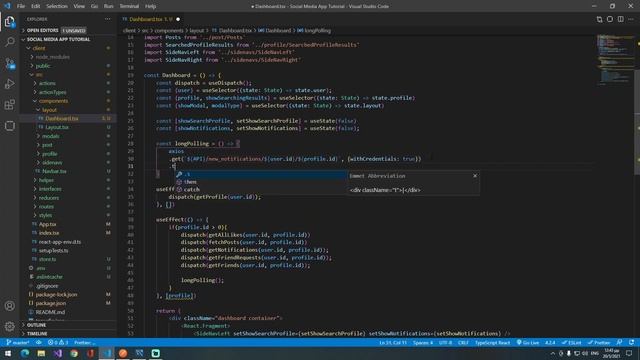Image resolution: width=640 pixels, height=360 pixels.
Task: Split the editor to the right
Action: pos(620,19)
